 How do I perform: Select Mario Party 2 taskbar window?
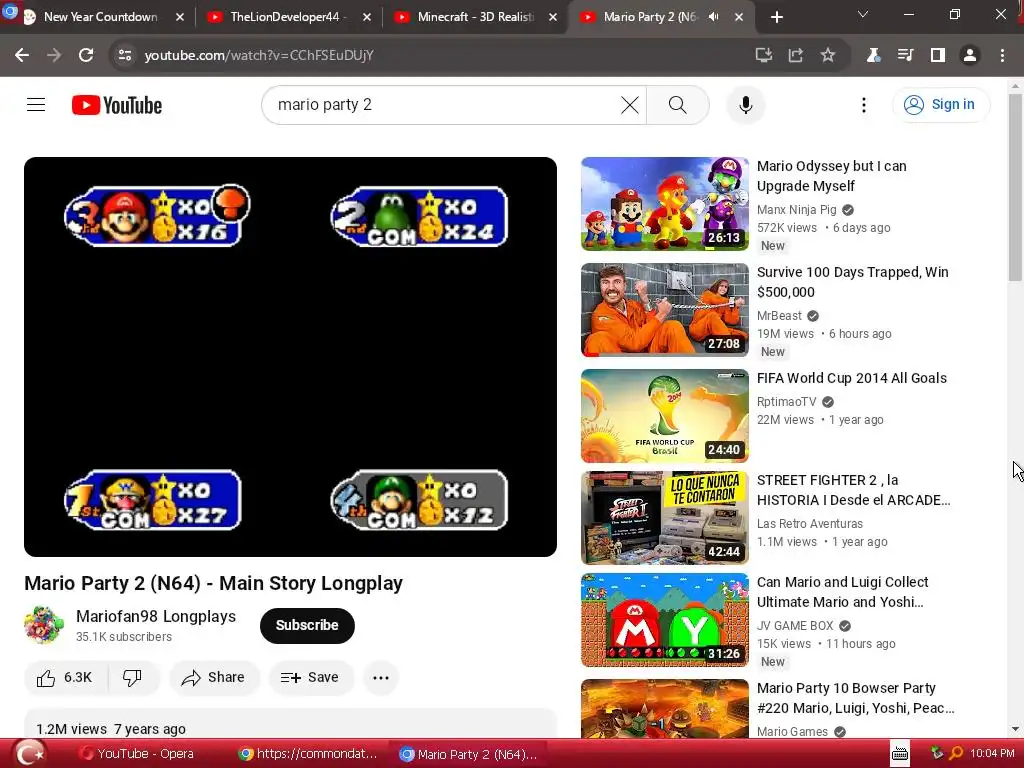(469, 754)
